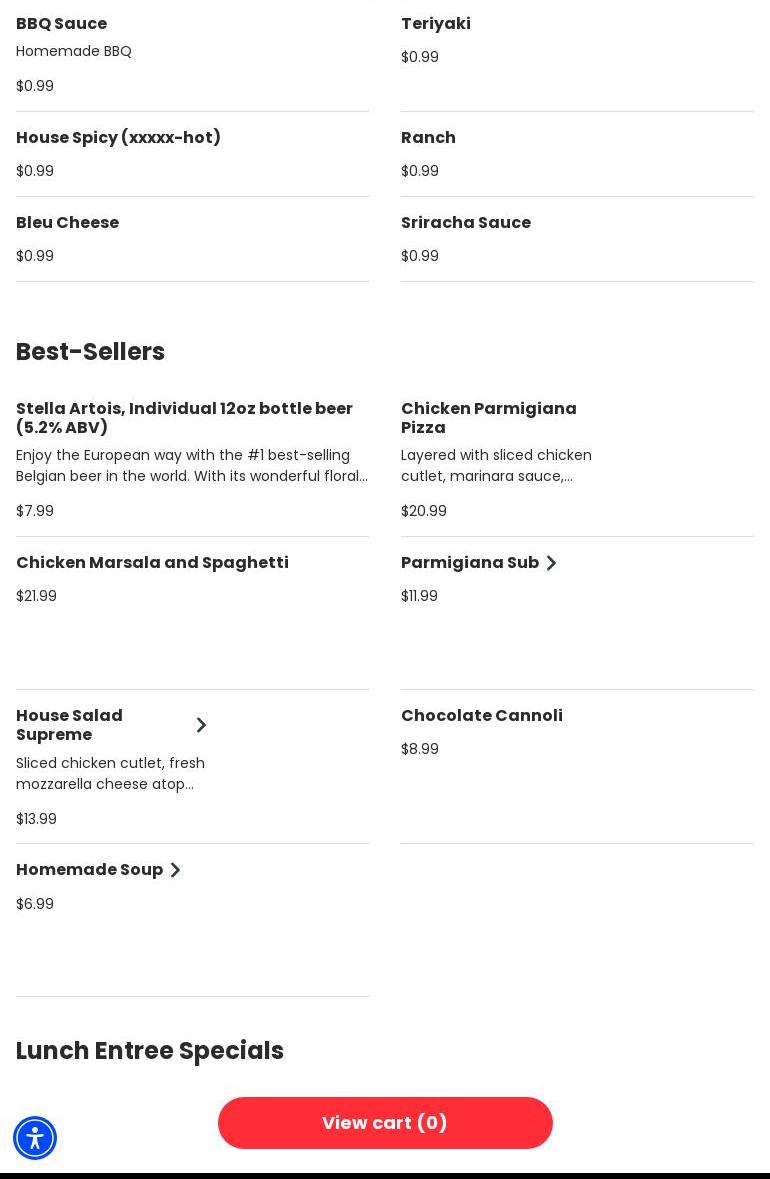Screen dimensions: 770x1179
Task: Expand Homemade Soup options chevron
Action: 175,870
